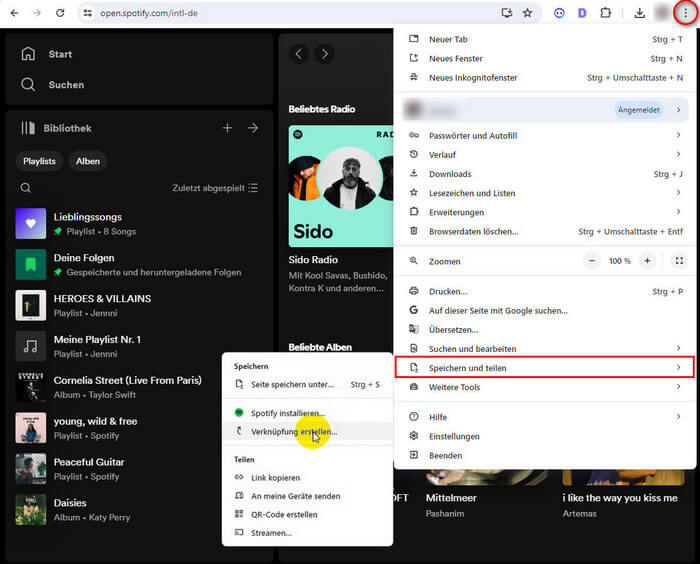The height and width of the screenshot is (564, 700).
Task: Click Spotify forward navigation chevron
Action: click(x=325, y=54)
